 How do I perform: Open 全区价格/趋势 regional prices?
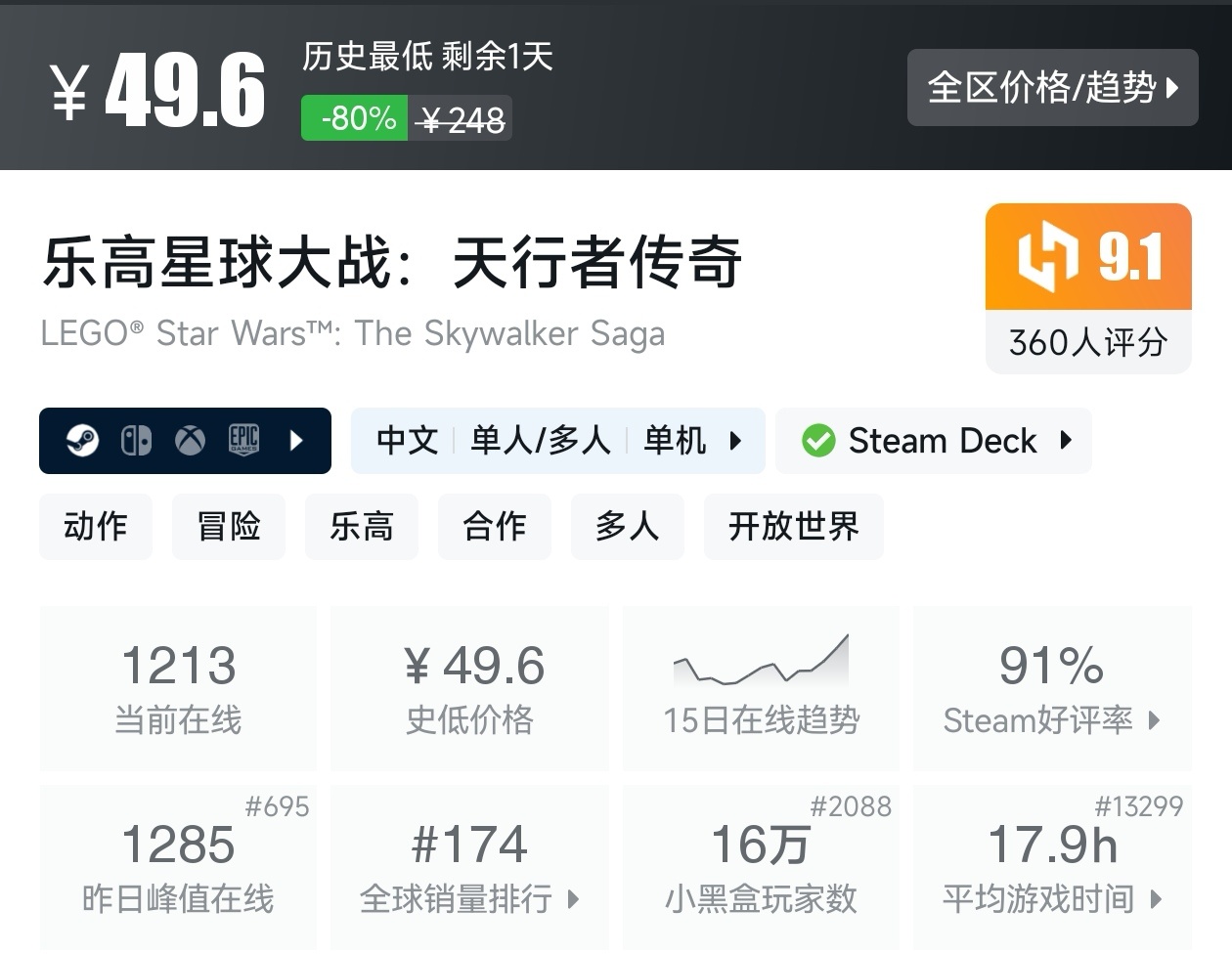coord(1052,88)
